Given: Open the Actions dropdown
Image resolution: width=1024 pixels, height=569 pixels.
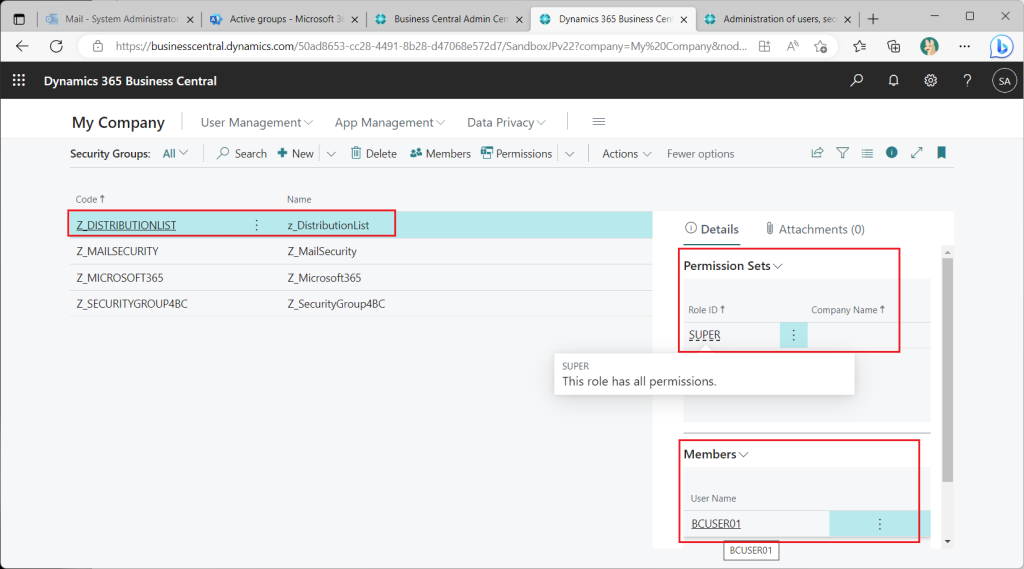Looking at the screenshot, I should coord(626,154).
